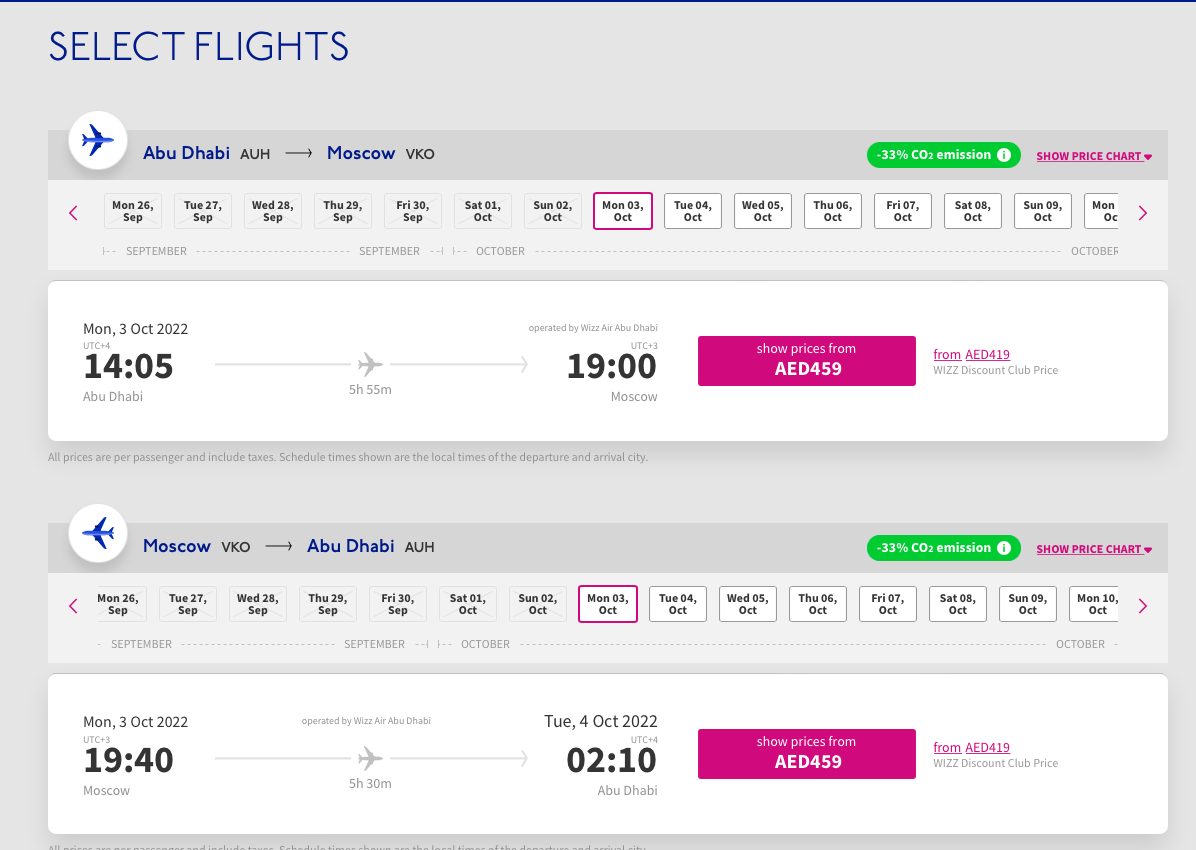Click info icon on return CO₂ emission badge
The width and height of the screenshot is (1196, 850).
tap(1004, 548)
